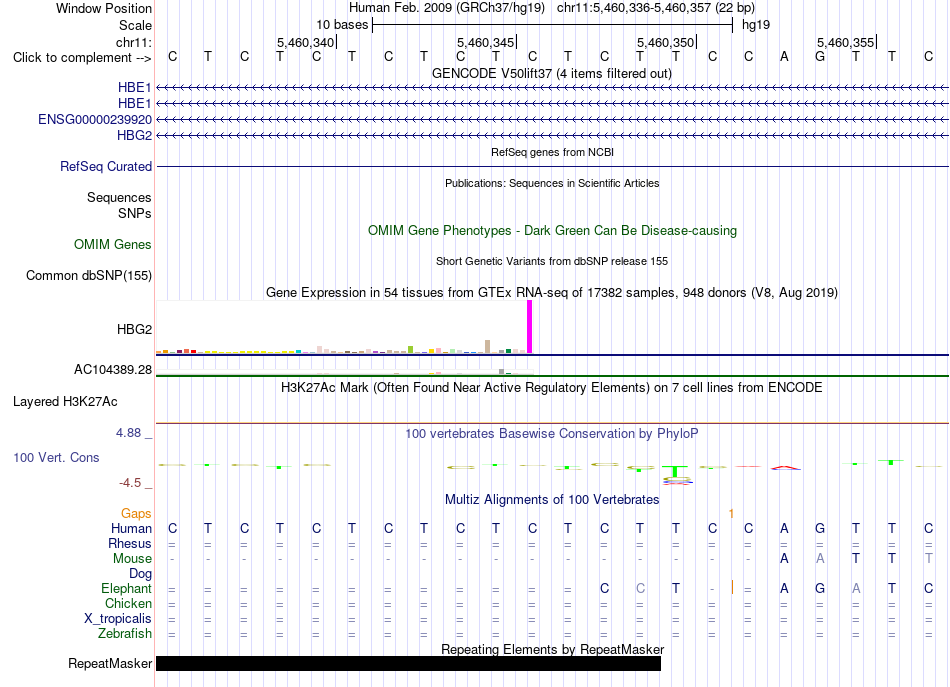Image resolution: width=950 pixels, height=687 pixels.
Task: Click the 4.88 PhyloP upper limit value
Action: click(128, 433)
